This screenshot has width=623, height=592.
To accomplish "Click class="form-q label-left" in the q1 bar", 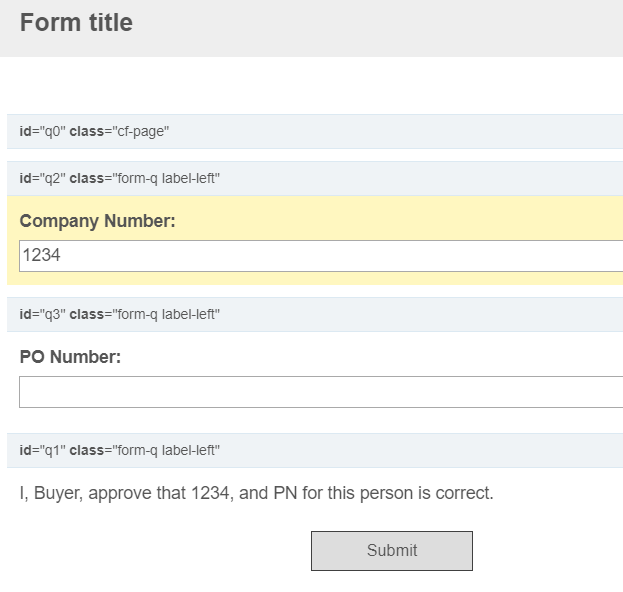I will [145, 450].
